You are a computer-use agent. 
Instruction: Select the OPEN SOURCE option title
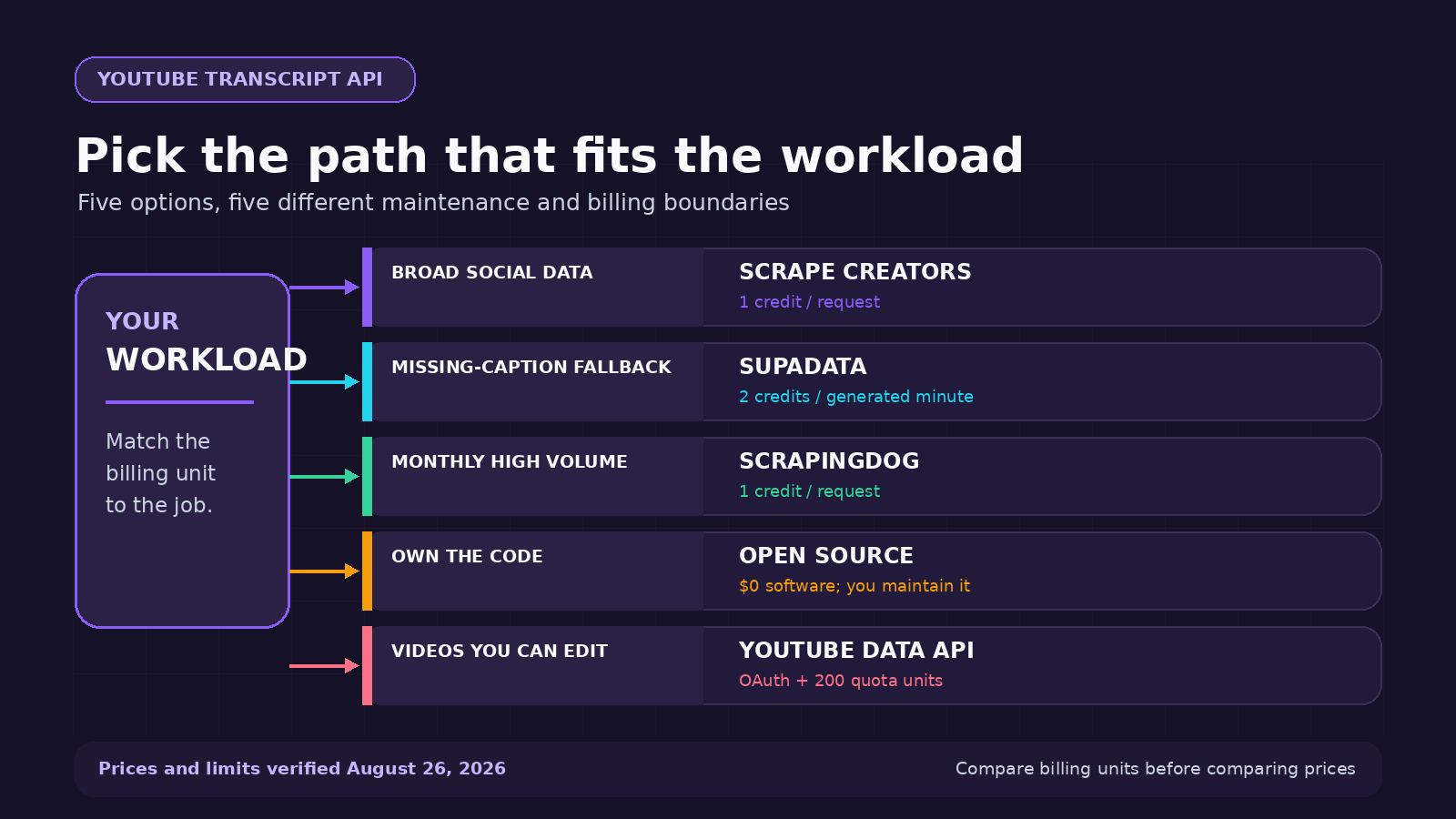click(826, 556)
